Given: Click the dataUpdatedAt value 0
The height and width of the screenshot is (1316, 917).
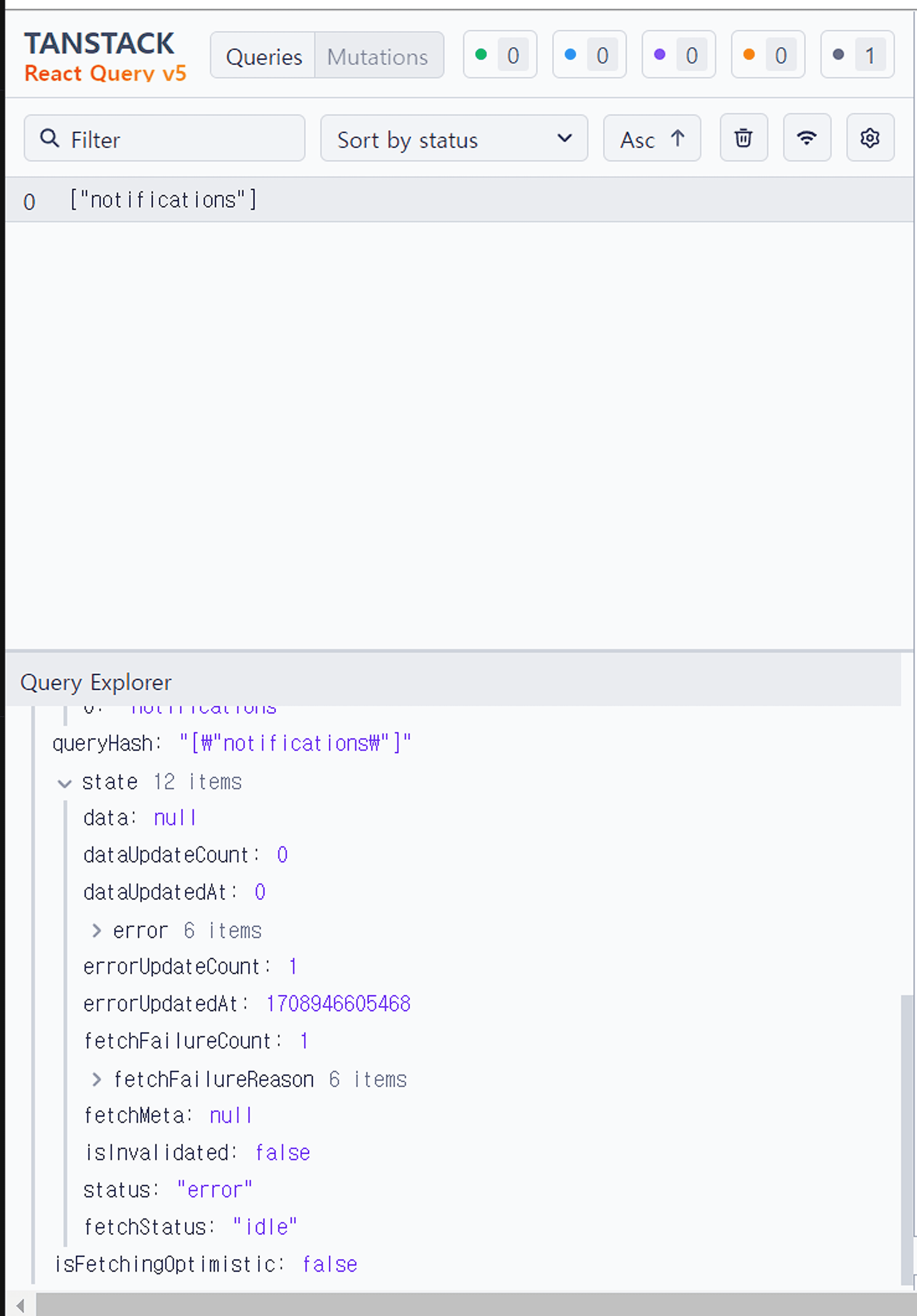Looking at the screenshot, I should click(260, 892).
